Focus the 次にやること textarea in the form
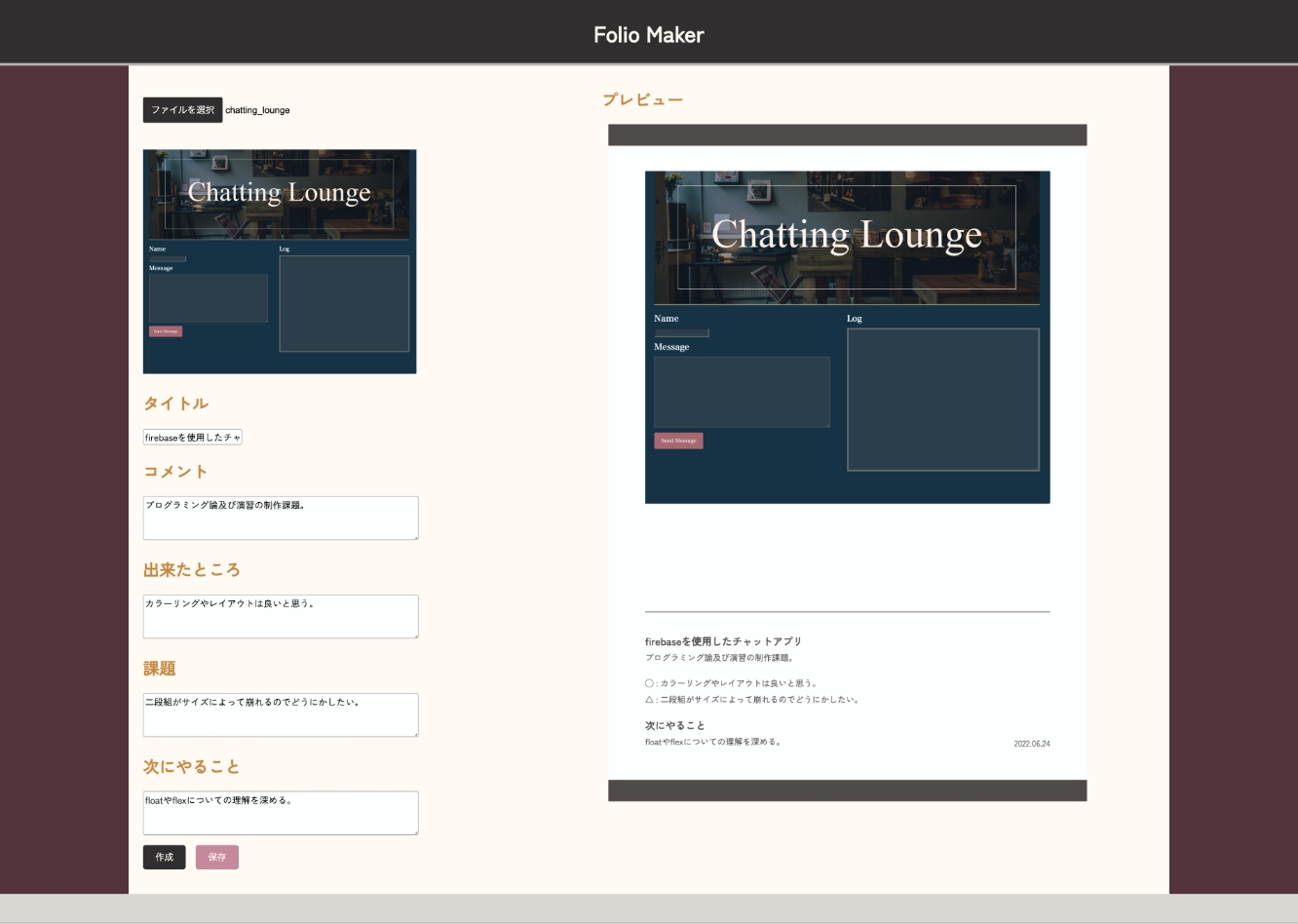The width and height of the screenshot is (1298, 924). tap(280, 812)
